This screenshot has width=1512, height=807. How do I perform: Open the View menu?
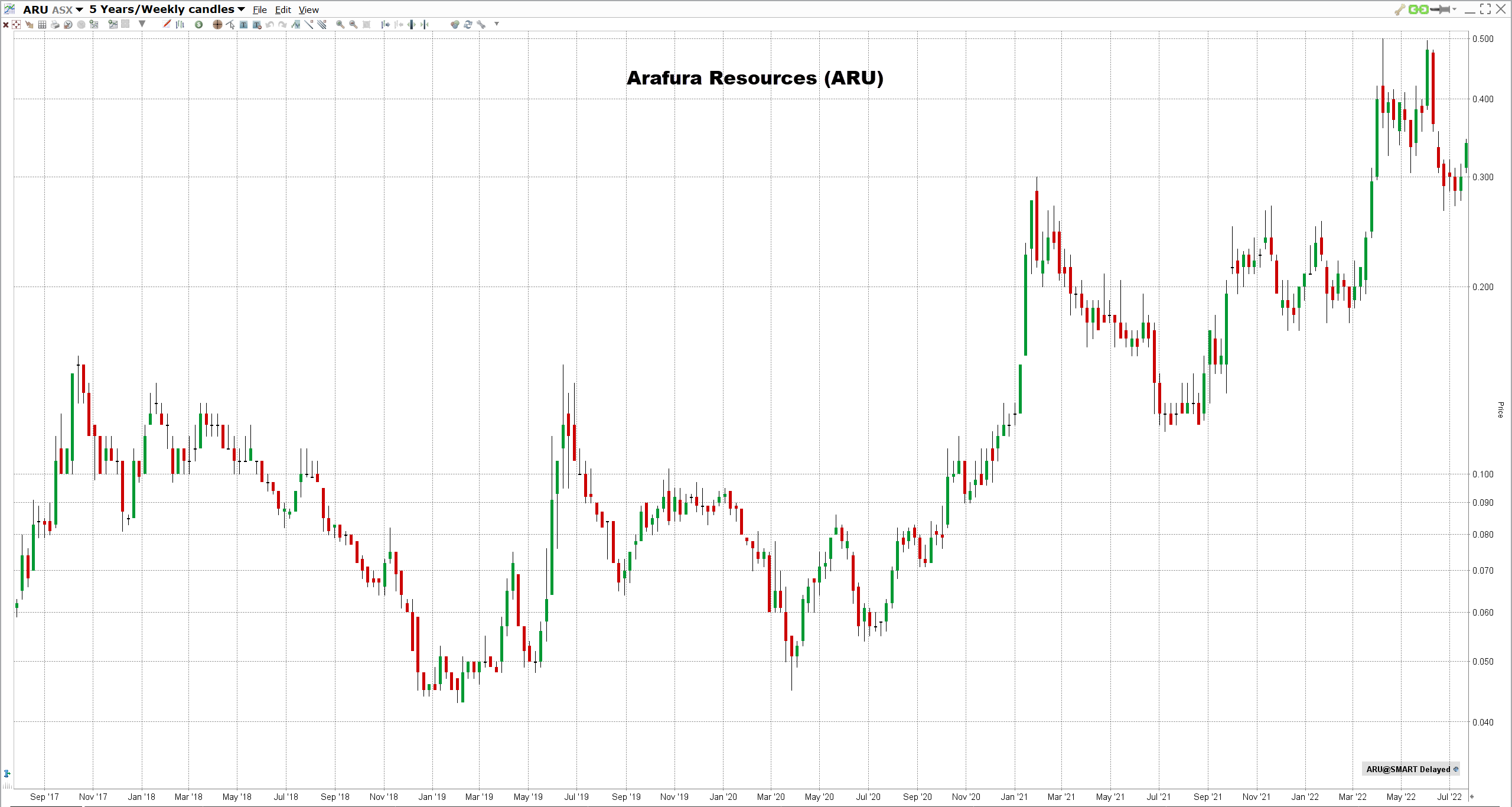[x=308, y=10]
